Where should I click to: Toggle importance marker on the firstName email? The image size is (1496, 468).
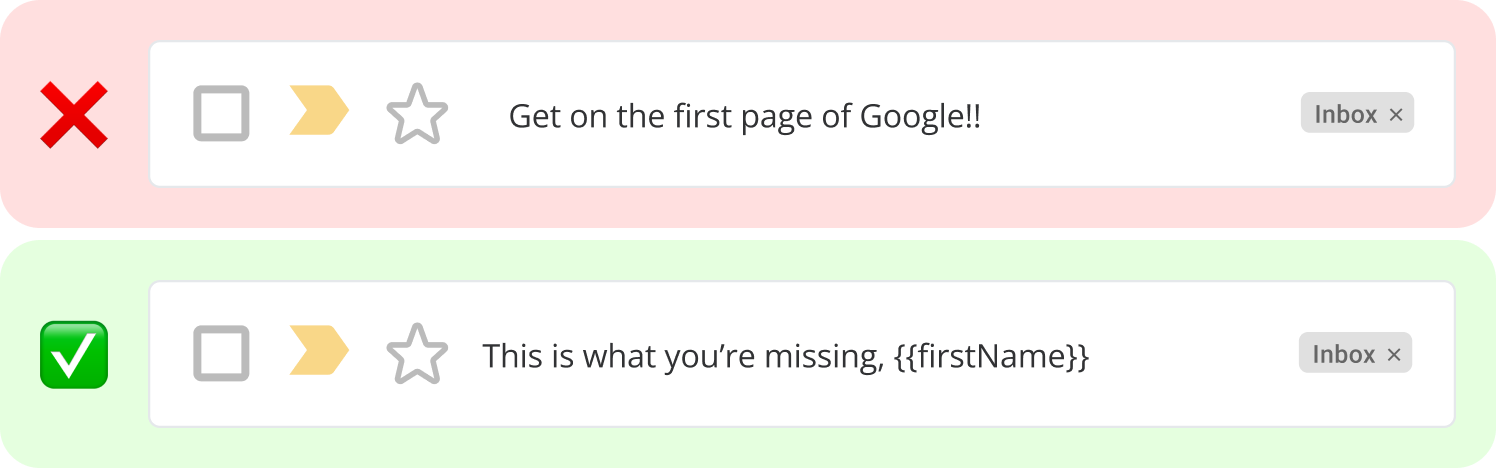click(x=319, y=350)
